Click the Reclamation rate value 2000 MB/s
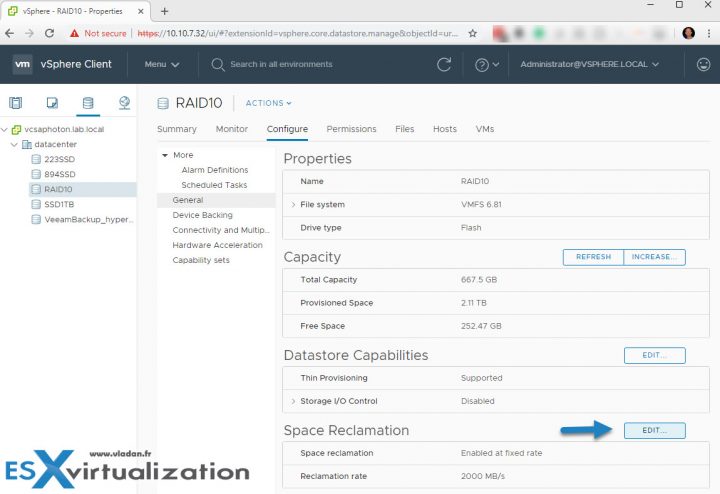 click(483, 476)
